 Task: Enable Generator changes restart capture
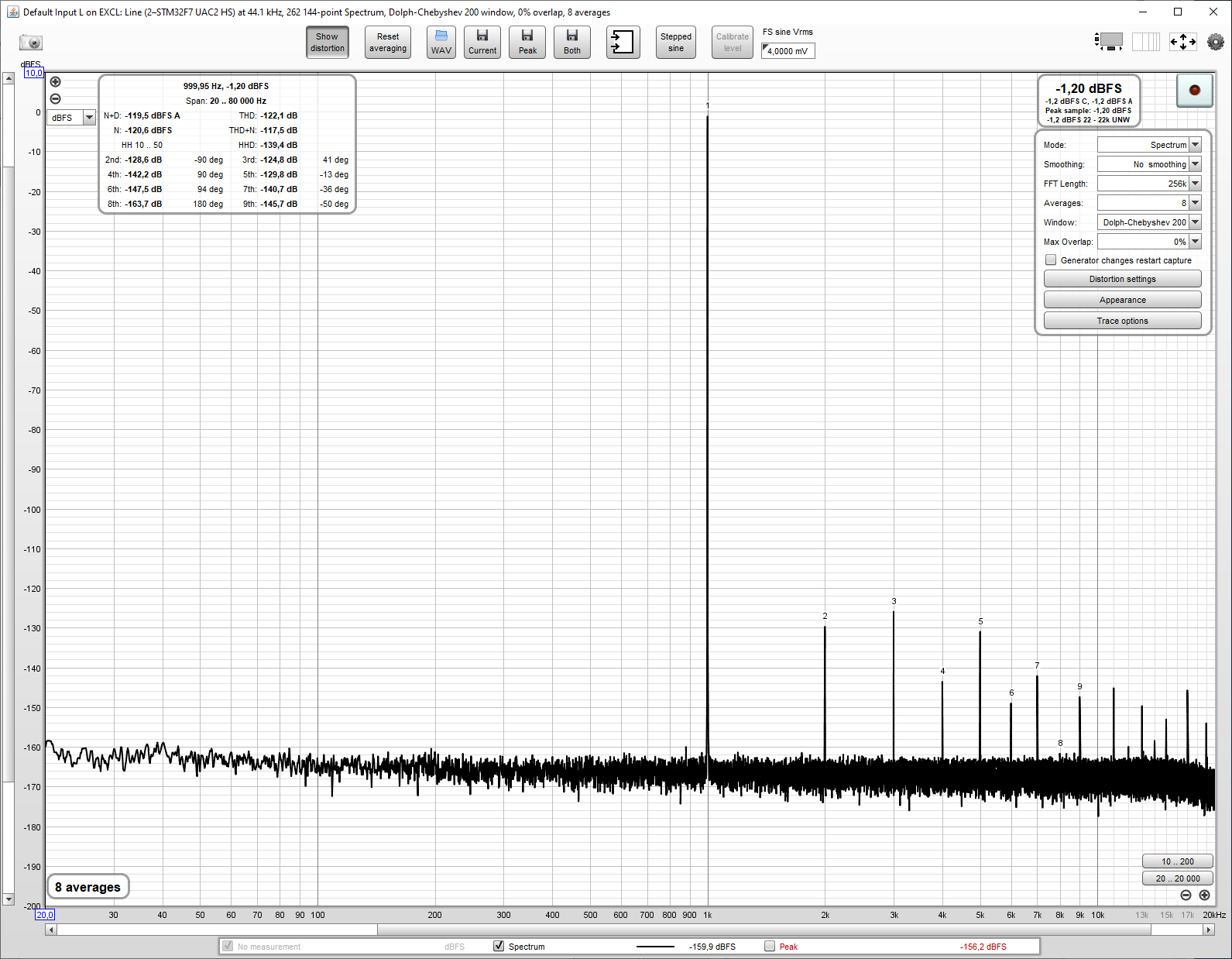1051,260
